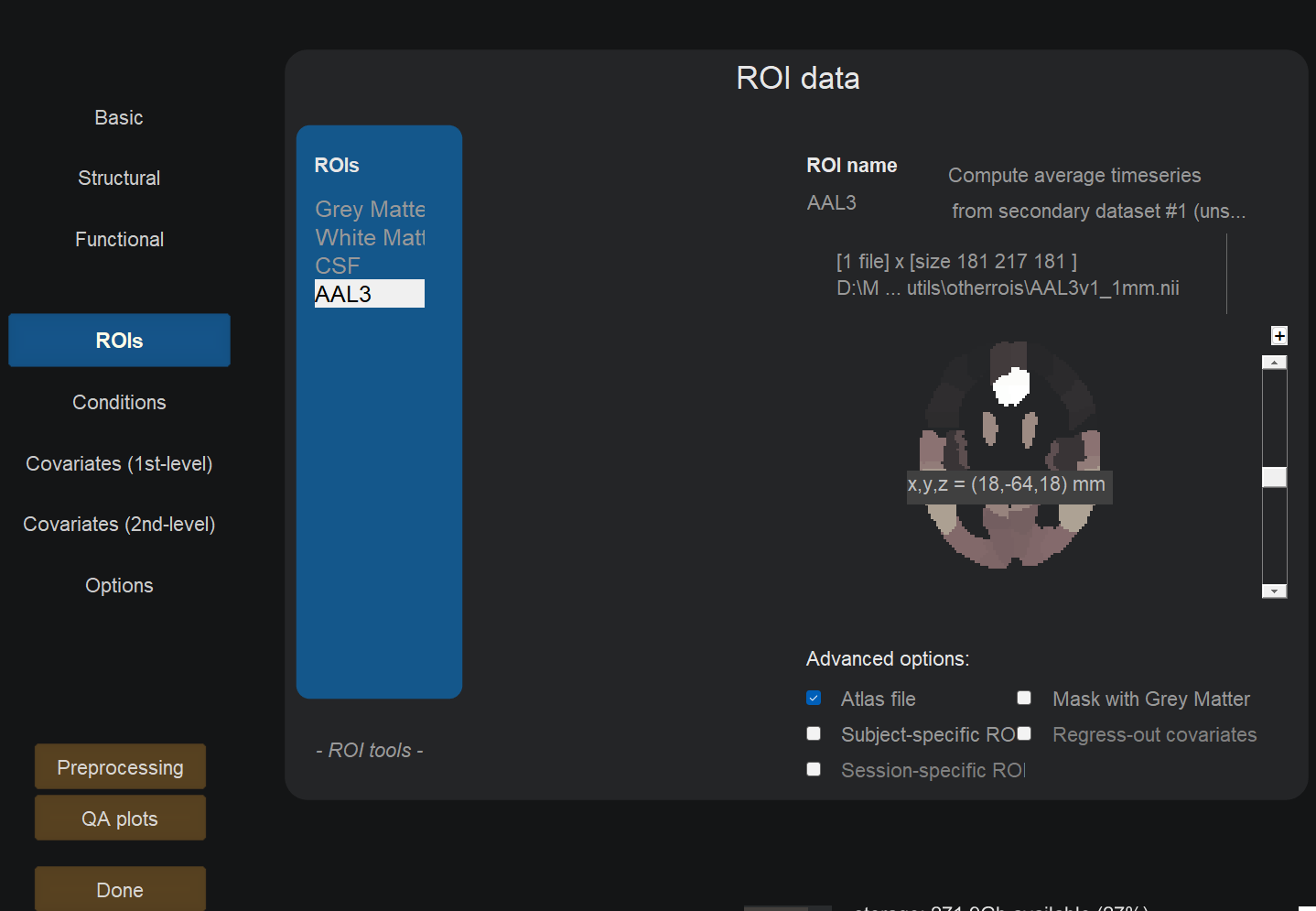The image size is (1316, 911).
Task: Select Grey Matter in ROIs list
Action: 370,210
